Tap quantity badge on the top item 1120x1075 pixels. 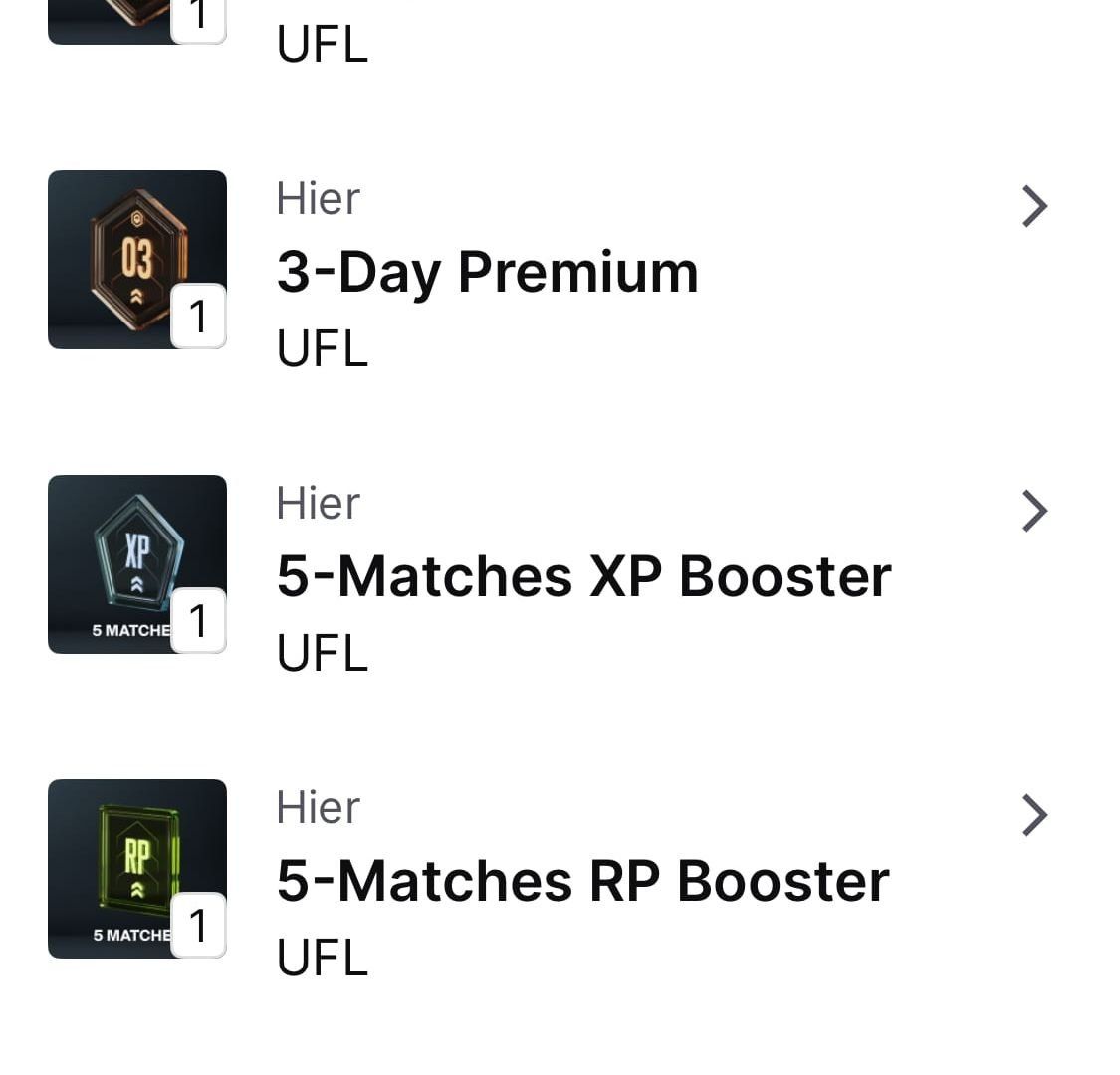pos(198,22)
